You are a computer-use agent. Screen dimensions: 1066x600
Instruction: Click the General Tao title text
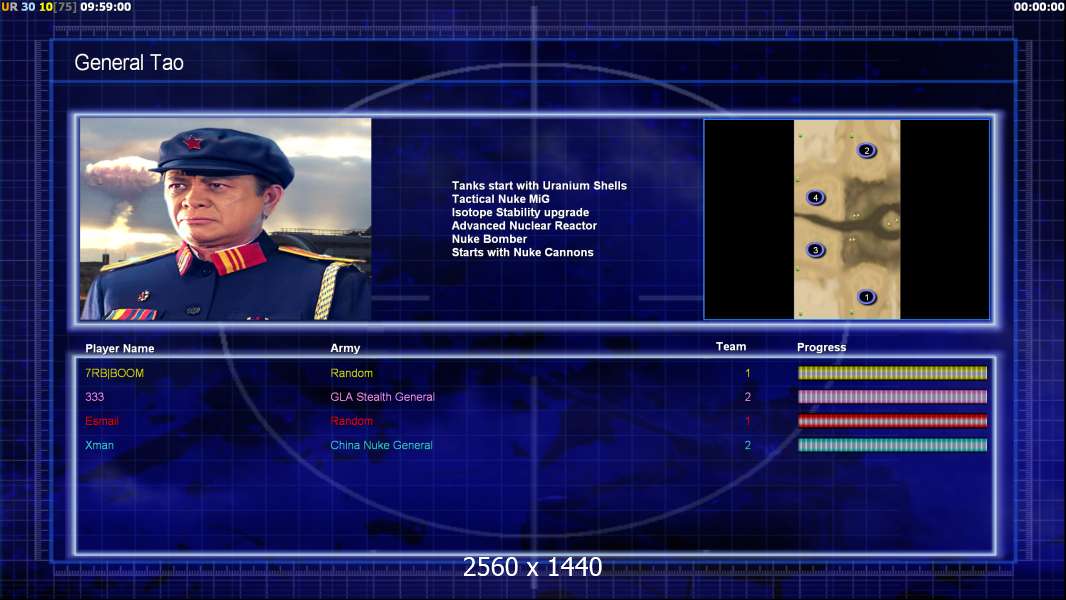pos(129,63)
